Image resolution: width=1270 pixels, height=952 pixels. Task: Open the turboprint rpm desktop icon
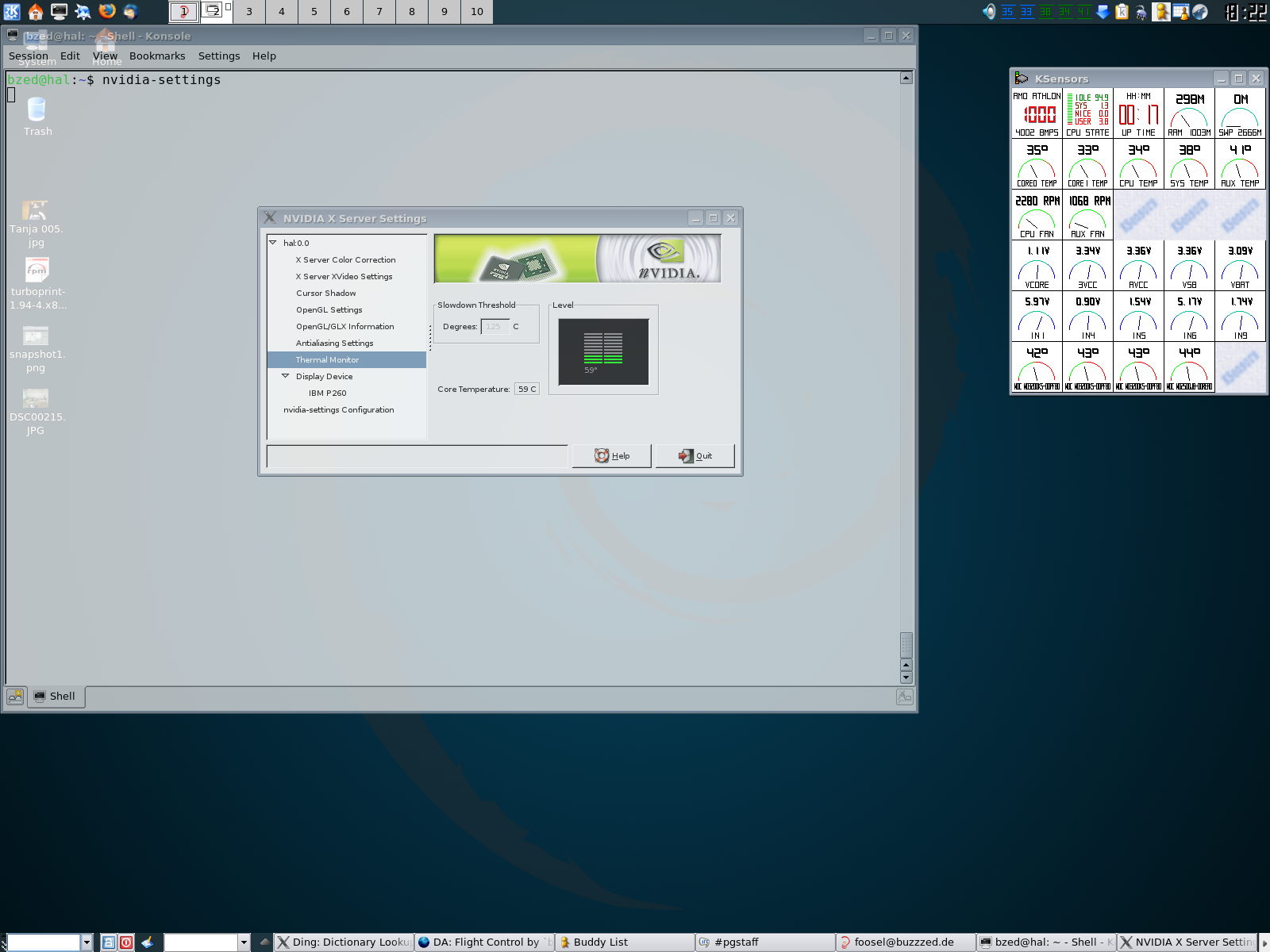[37, 283]
